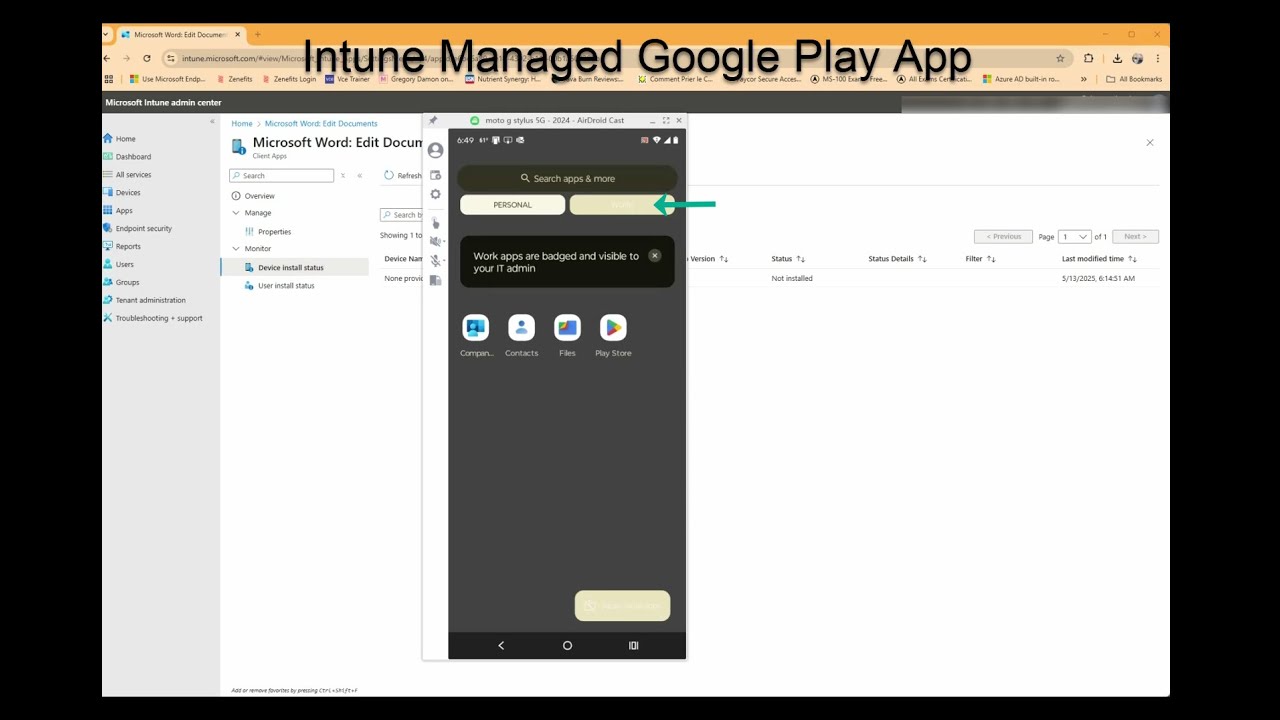Sort by Last modified time column
Viewport: 1280px width, 720px height.
[1099, 259]
